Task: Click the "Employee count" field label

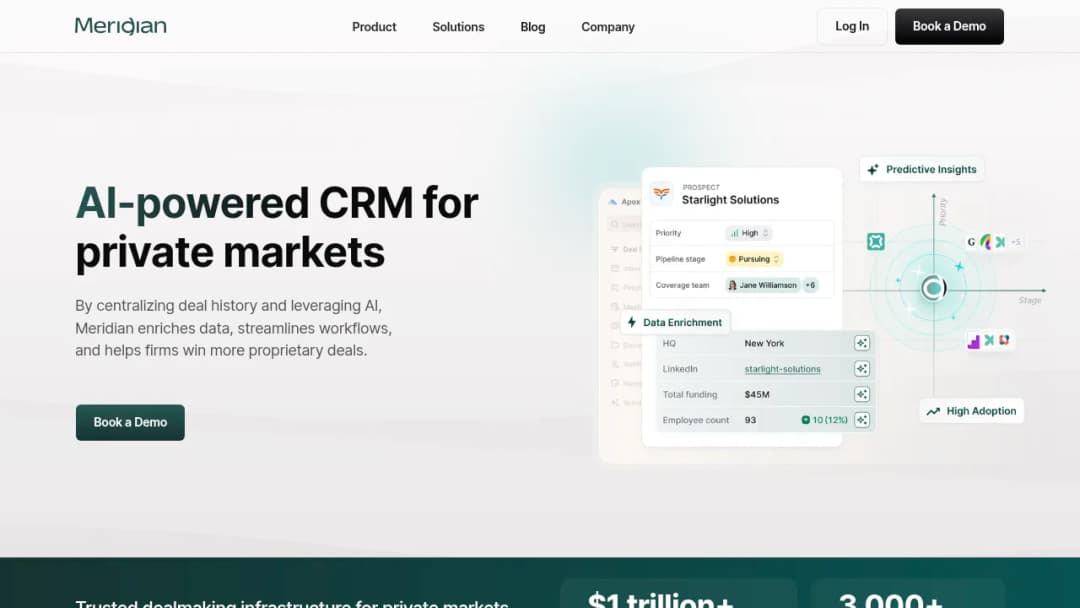Action: (x=696, y=420)
